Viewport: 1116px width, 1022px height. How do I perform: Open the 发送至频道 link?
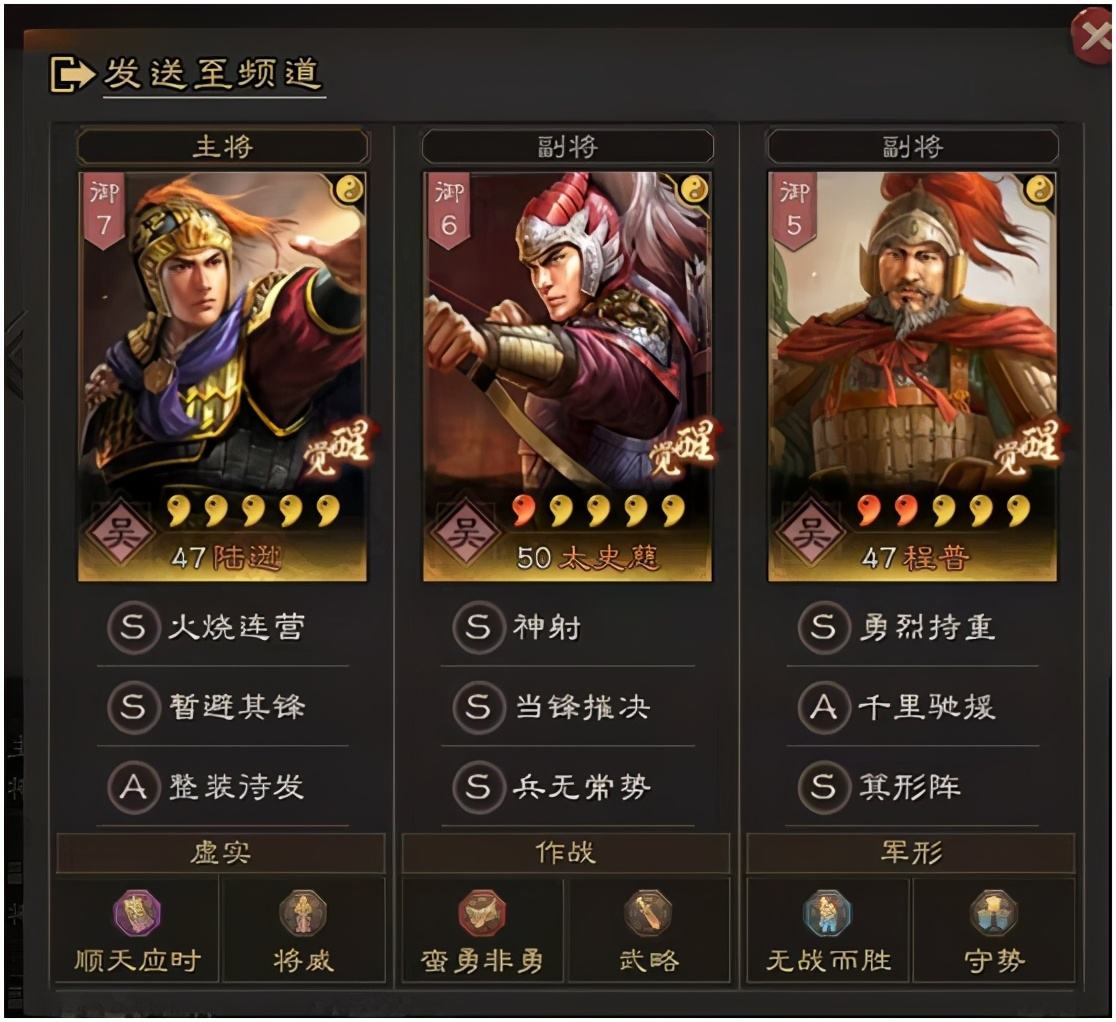click(x=214, y=74)
